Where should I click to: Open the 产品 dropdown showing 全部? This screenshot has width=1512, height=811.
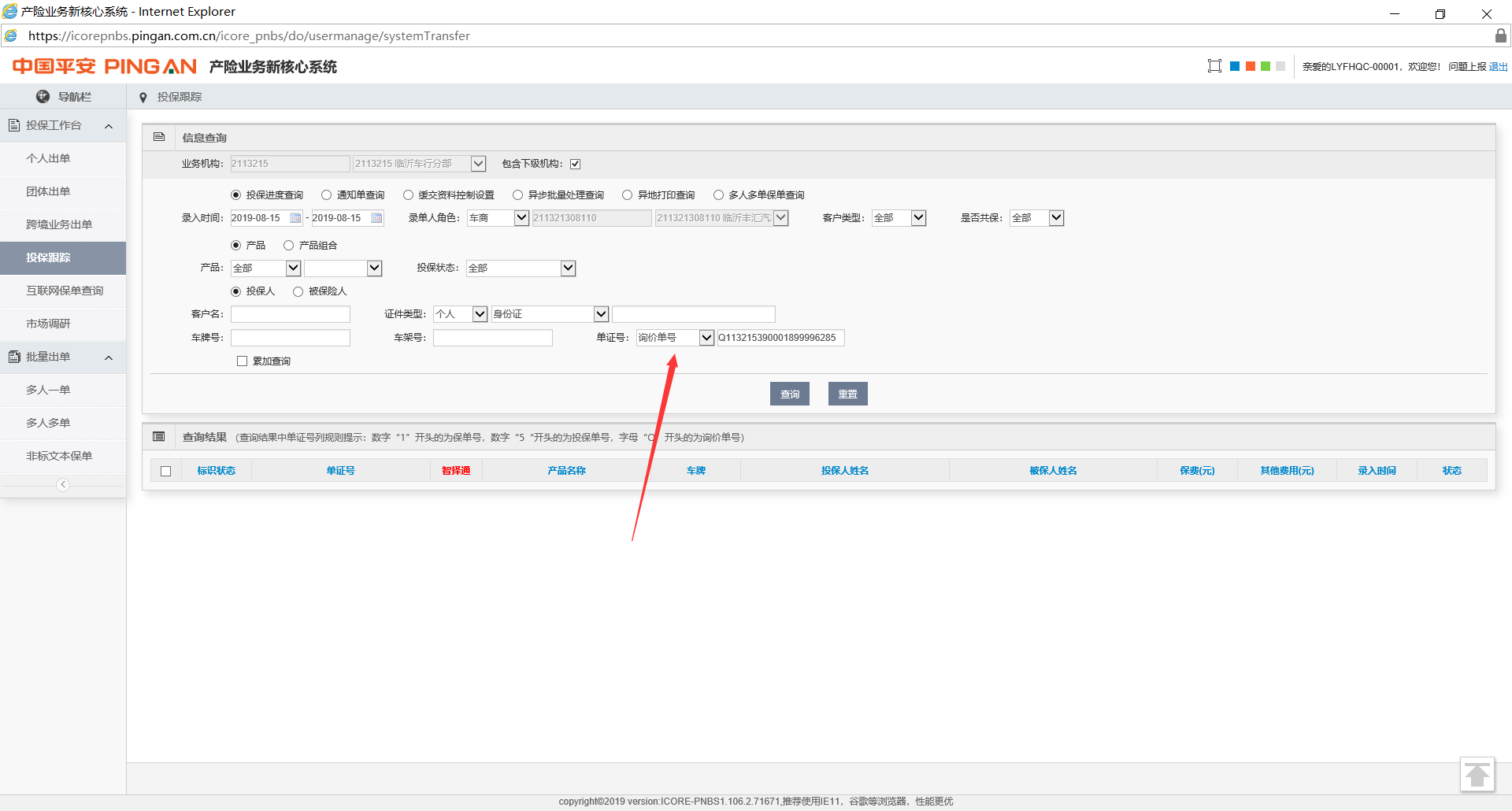click(266, 268)
